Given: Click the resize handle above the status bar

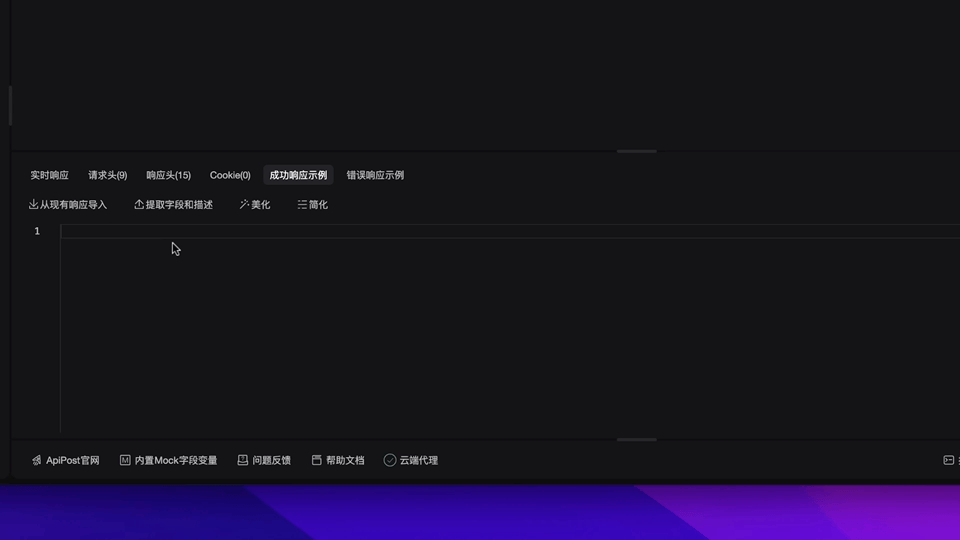Looking at the screenshot, I should coord(637,439).
